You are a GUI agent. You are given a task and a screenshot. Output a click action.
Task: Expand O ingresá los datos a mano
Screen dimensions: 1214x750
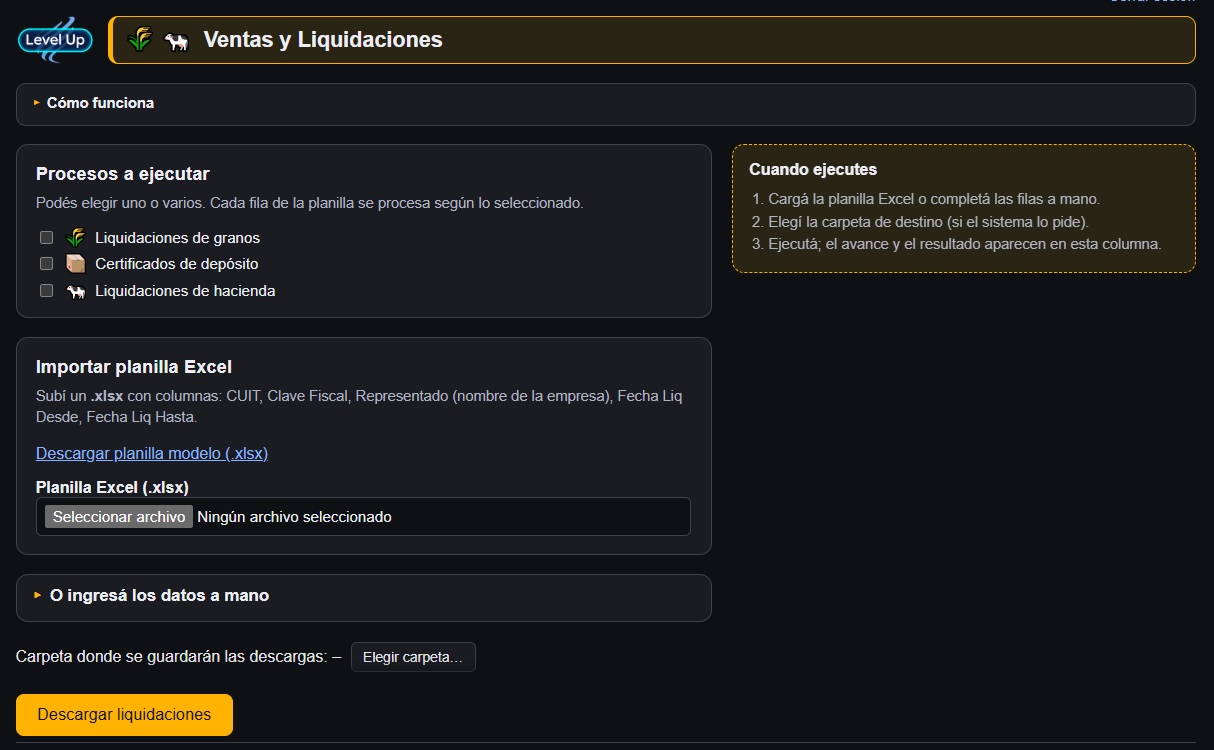(x=363, y=596)
